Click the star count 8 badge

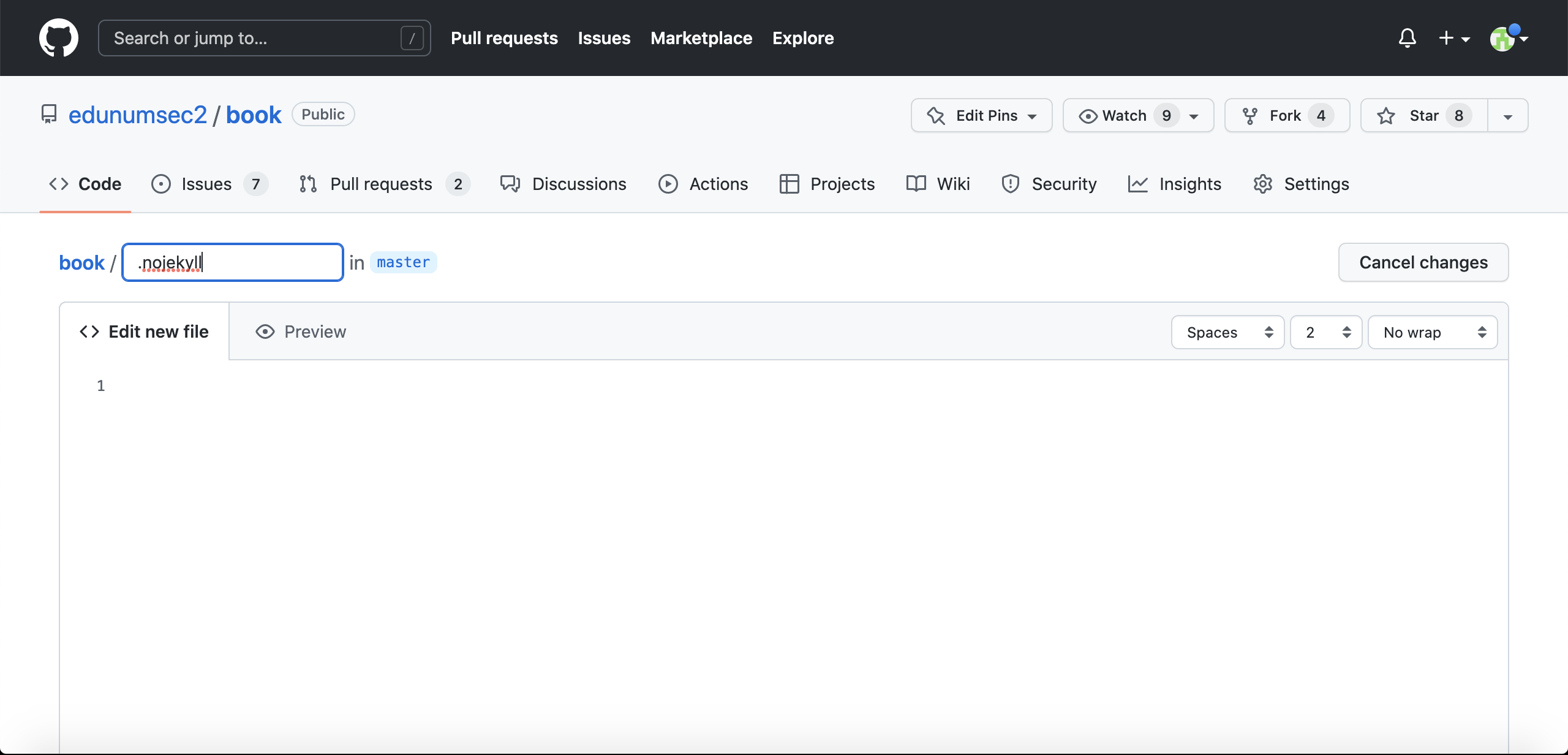1459,115
